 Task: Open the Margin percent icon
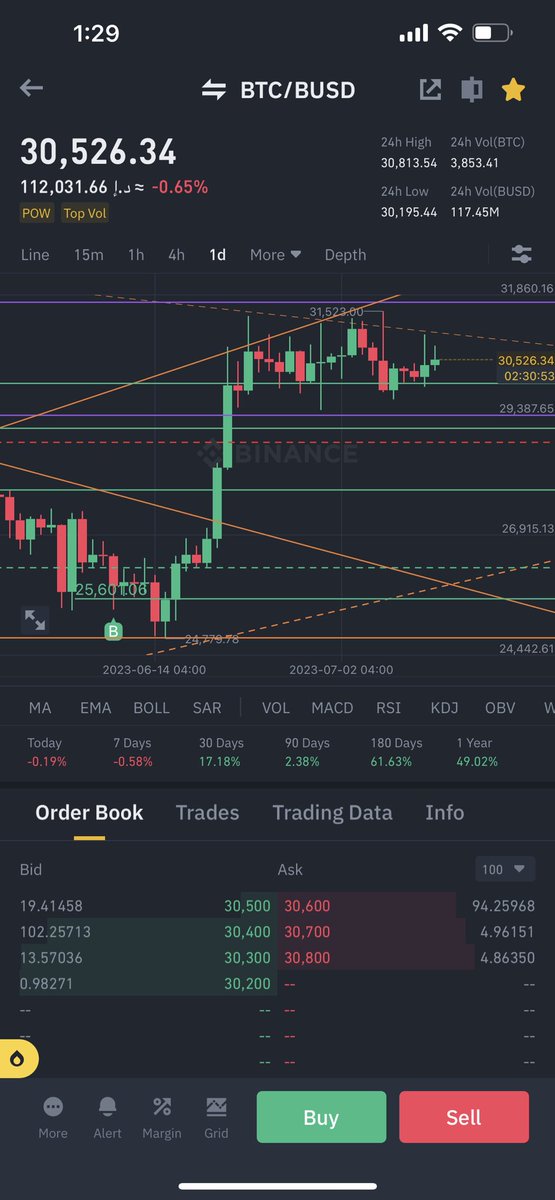tap(161, 1107)
